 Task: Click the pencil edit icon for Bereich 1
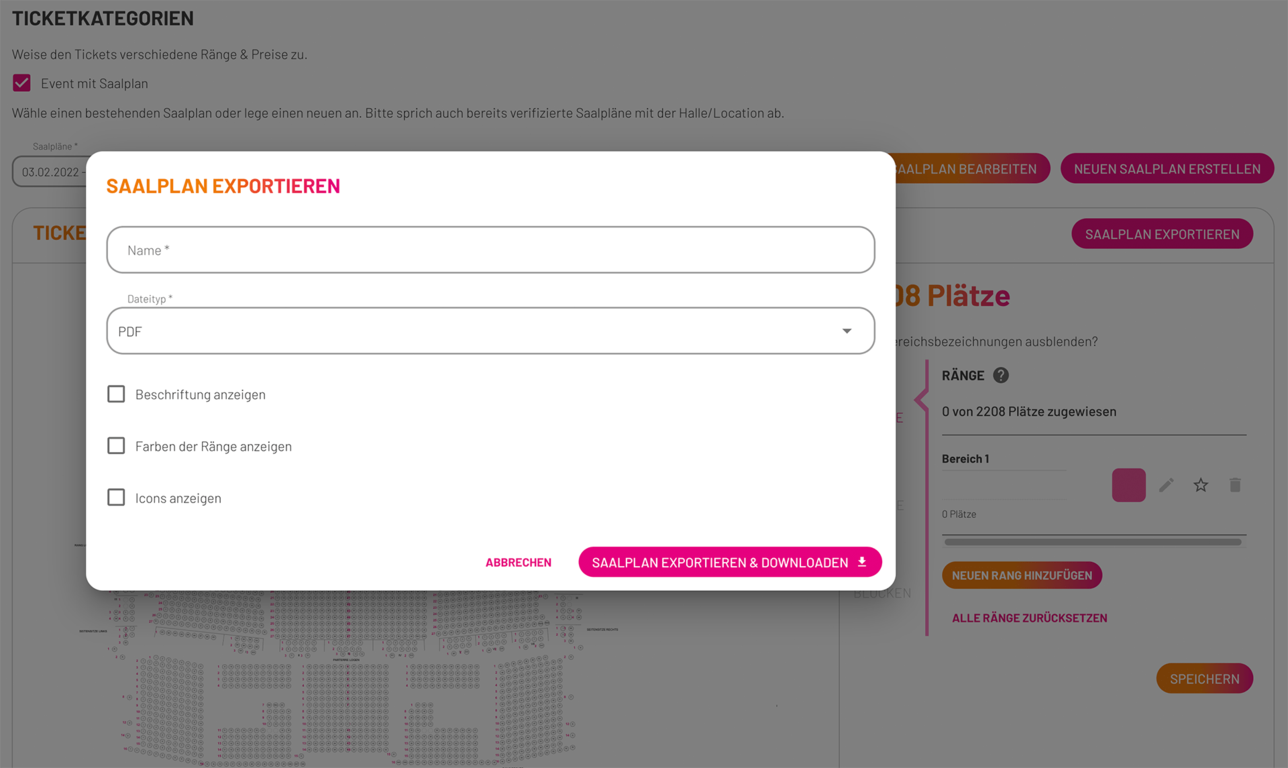point(1166,485)
